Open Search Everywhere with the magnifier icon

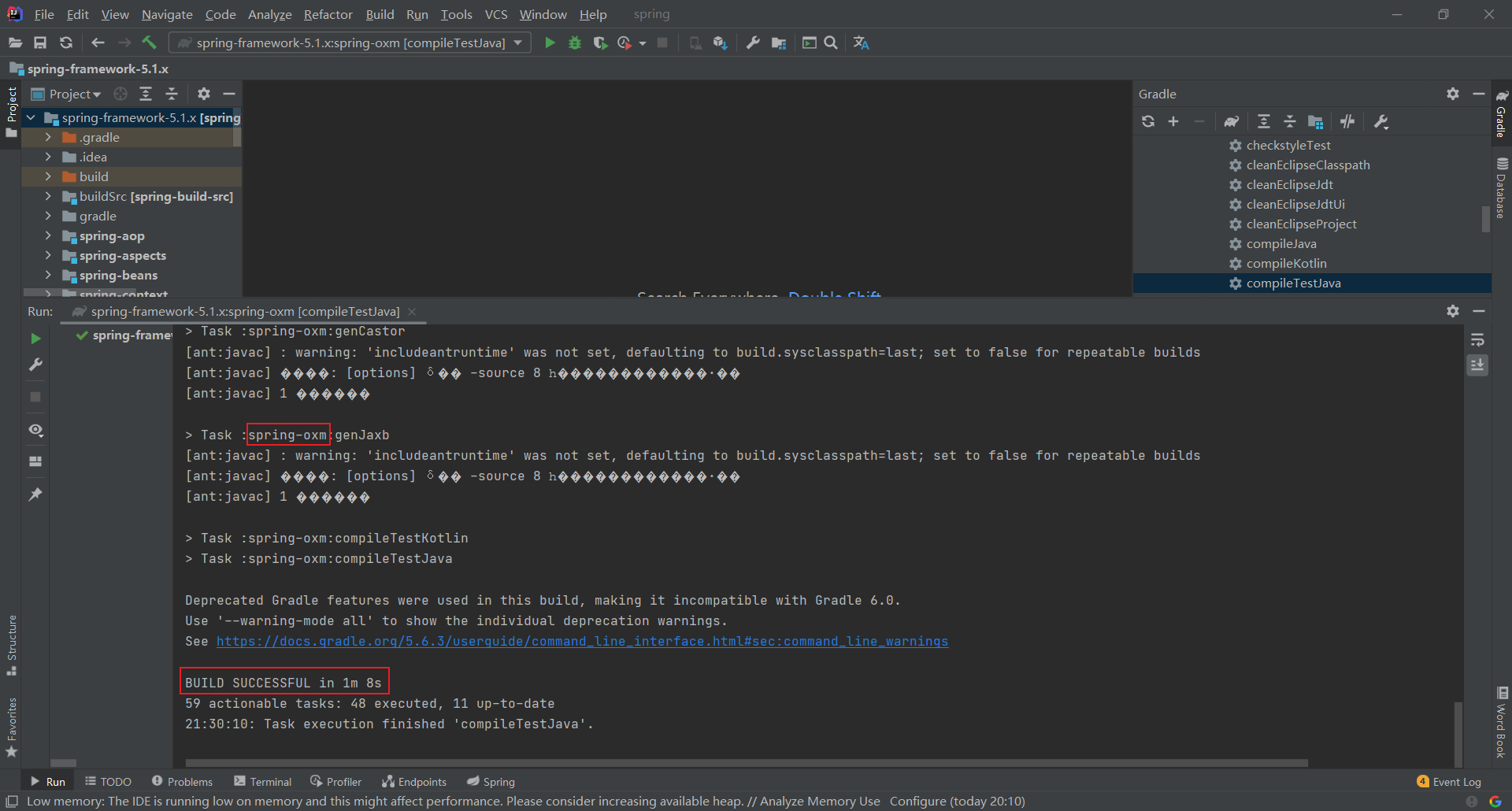pos(831,43)
